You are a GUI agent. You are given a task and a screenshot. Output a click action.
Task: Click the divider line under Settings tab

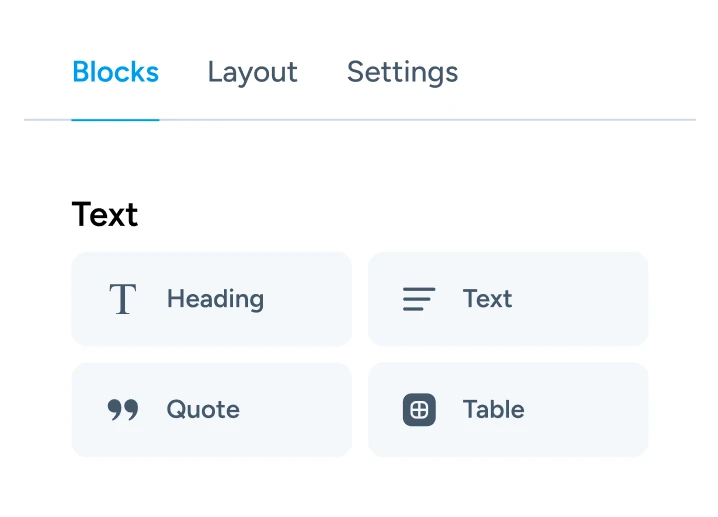point(402,120)
